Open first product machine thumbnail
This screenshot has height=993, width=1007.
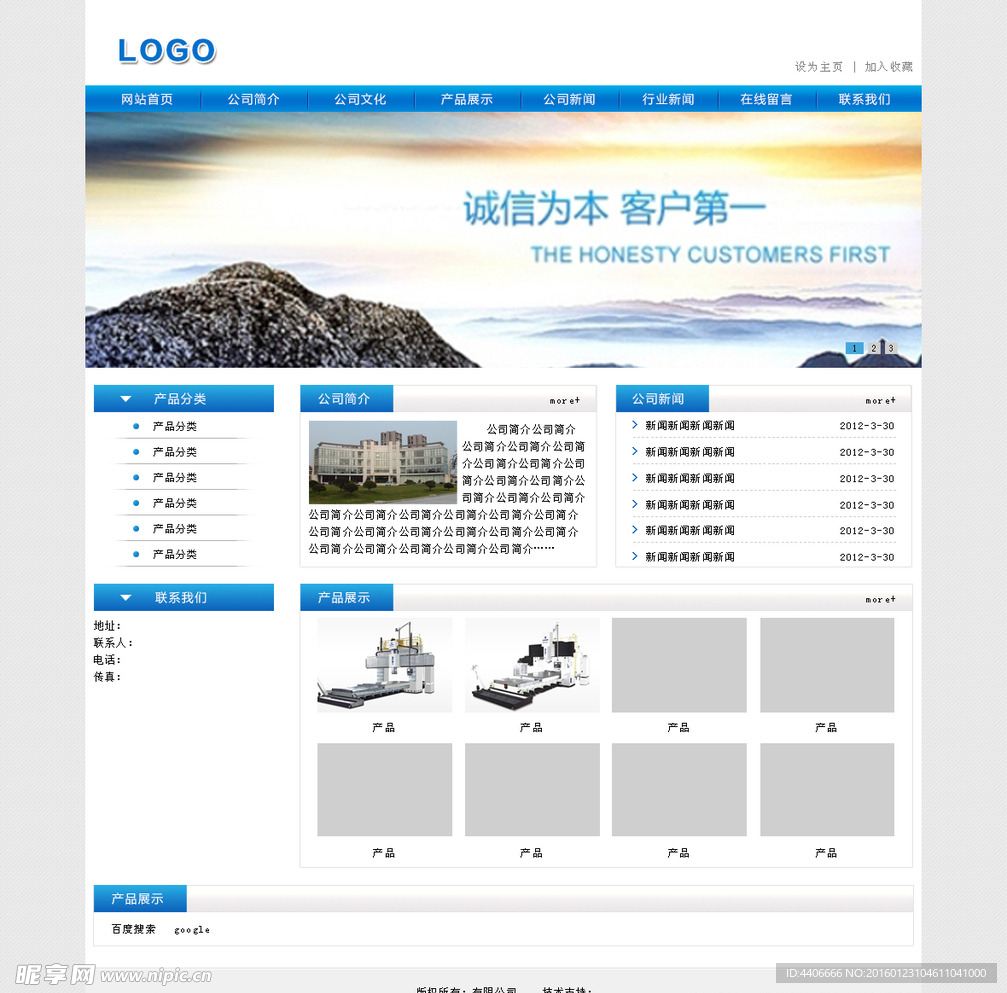pos(385,665)
